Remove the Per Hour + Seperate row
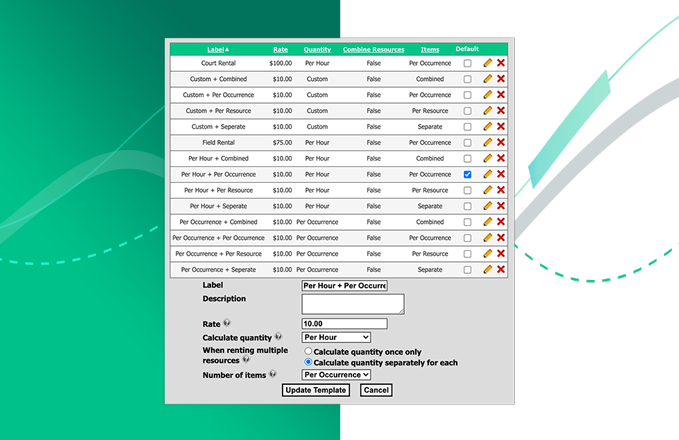Screen dimensions: 679x440 tap(501, 206)
